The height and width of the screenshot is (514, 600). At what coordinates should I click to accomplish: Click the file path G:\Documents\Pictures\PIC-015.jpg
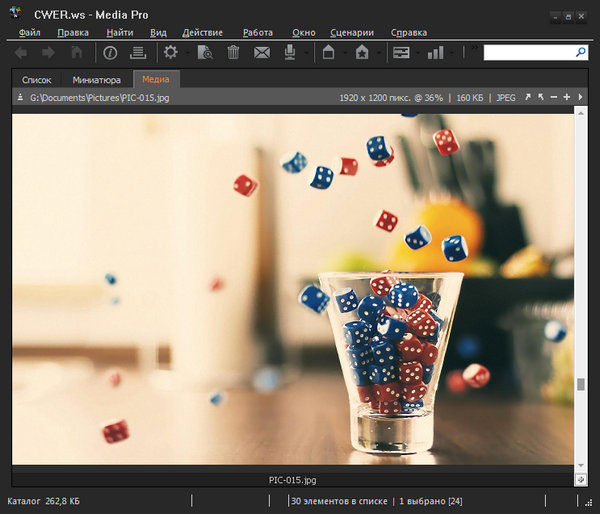coord(99,98)
